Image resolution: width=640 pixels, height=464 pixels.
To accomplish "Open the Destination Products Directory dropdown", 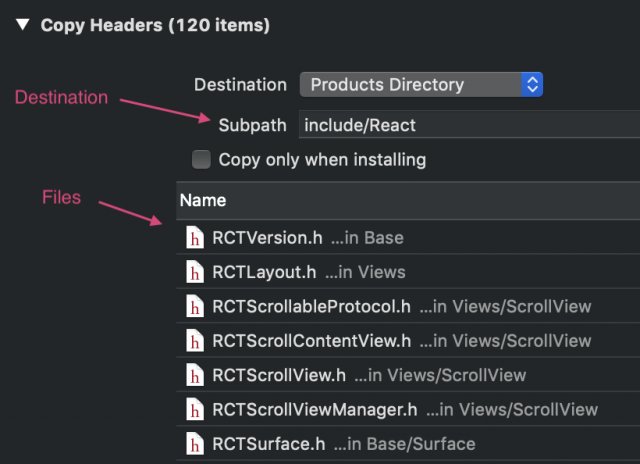I will 421,84.
